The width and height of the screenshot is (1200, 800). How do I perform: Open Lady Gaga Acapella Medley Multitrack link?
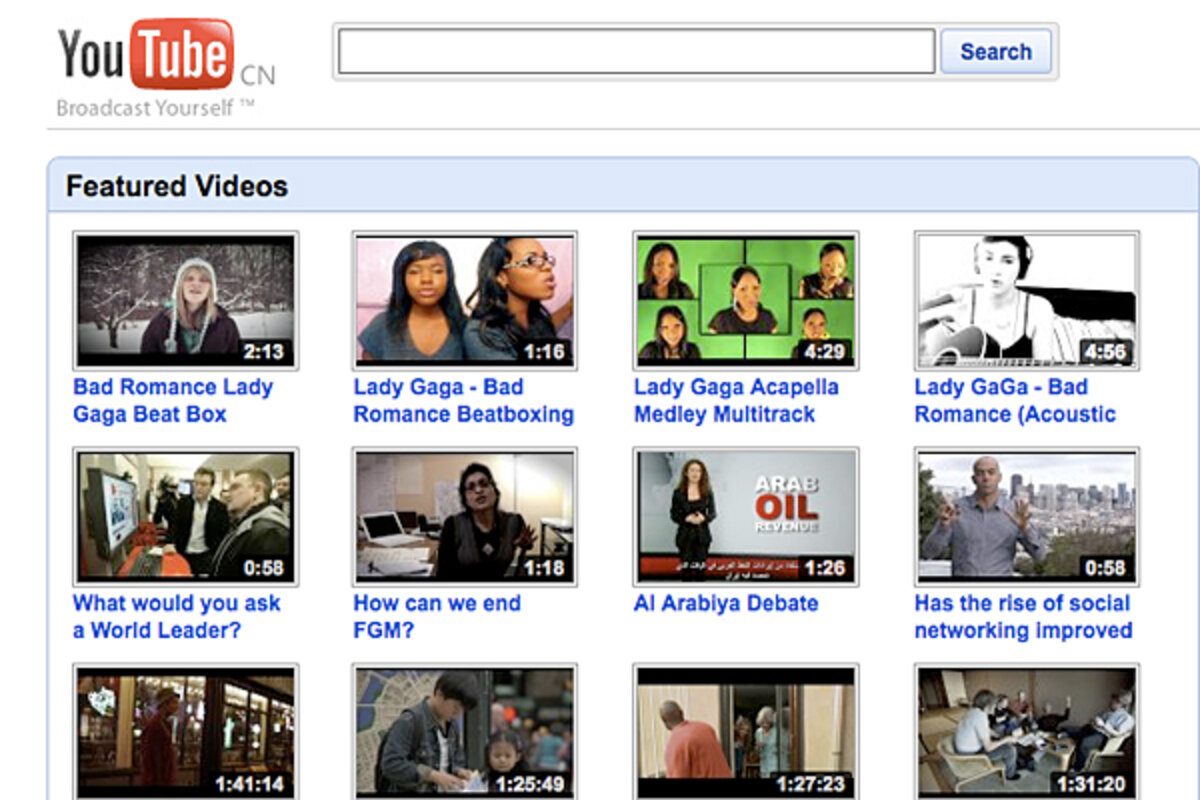[736, 400]
